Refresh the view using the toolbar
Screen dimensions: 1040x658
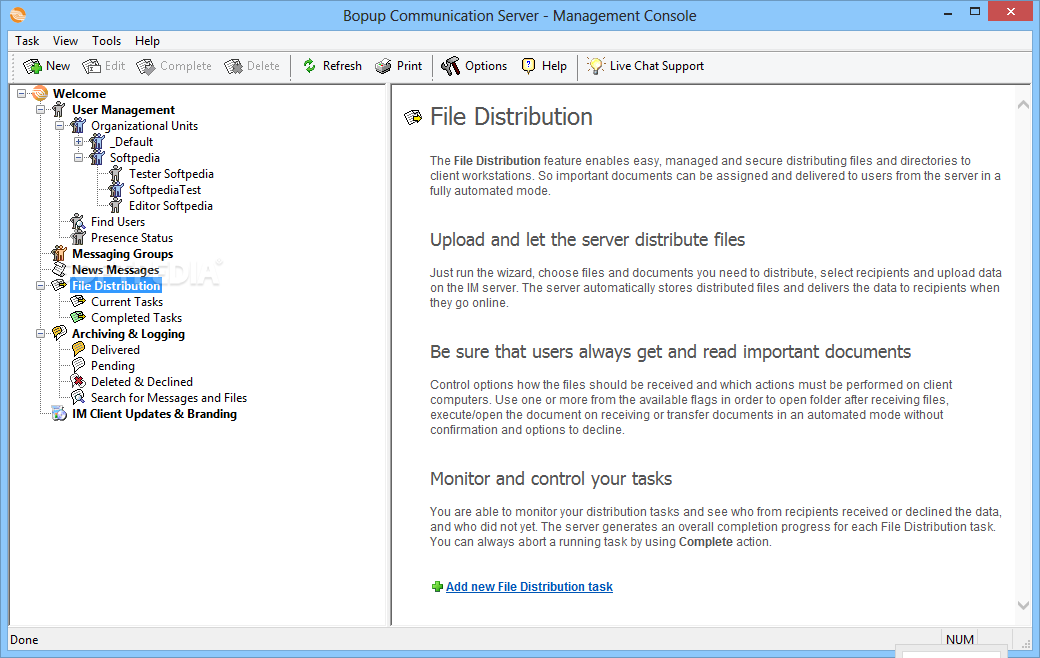[x=332, y=66]
